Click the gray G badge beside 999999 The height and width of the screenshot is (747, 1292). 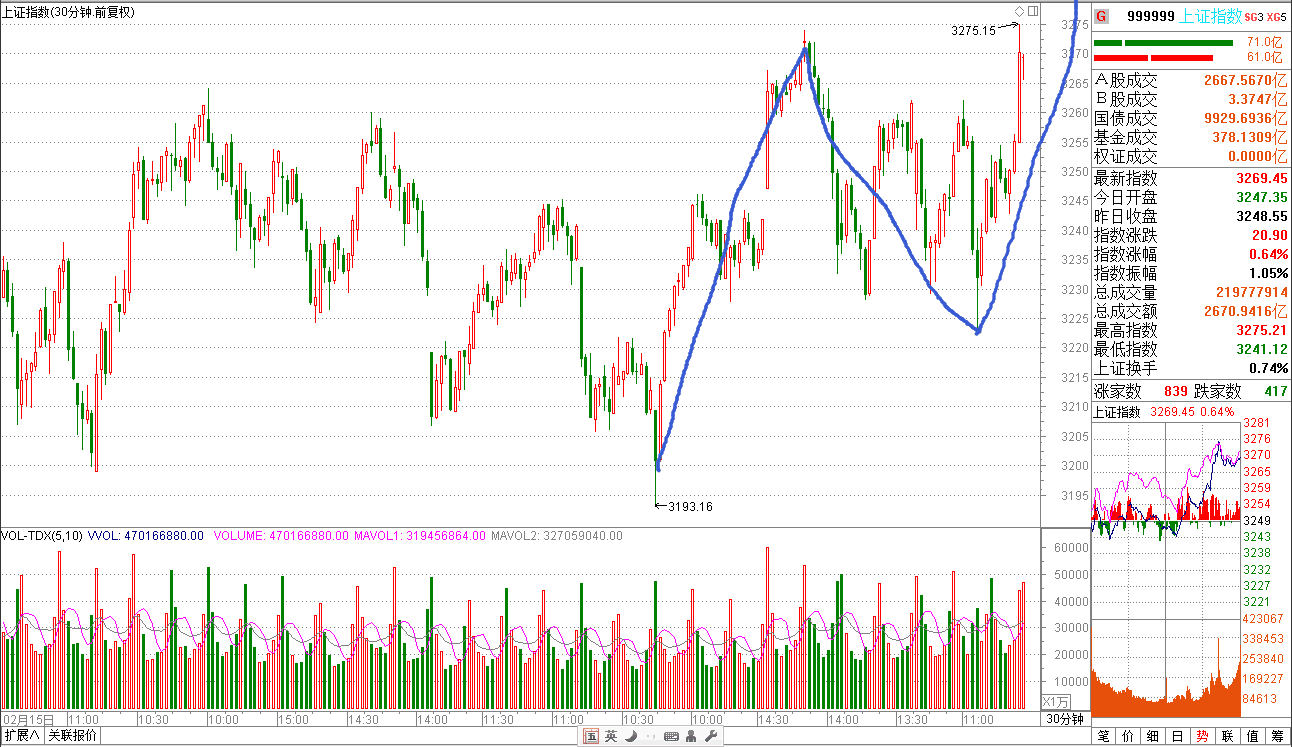(x=1101, y=16)
